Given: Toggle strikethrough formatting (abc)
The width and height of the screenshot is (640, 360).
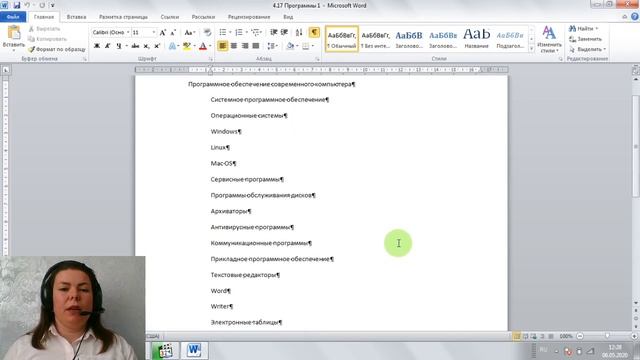Looking at the screenshot, I should tap(135, 46).
